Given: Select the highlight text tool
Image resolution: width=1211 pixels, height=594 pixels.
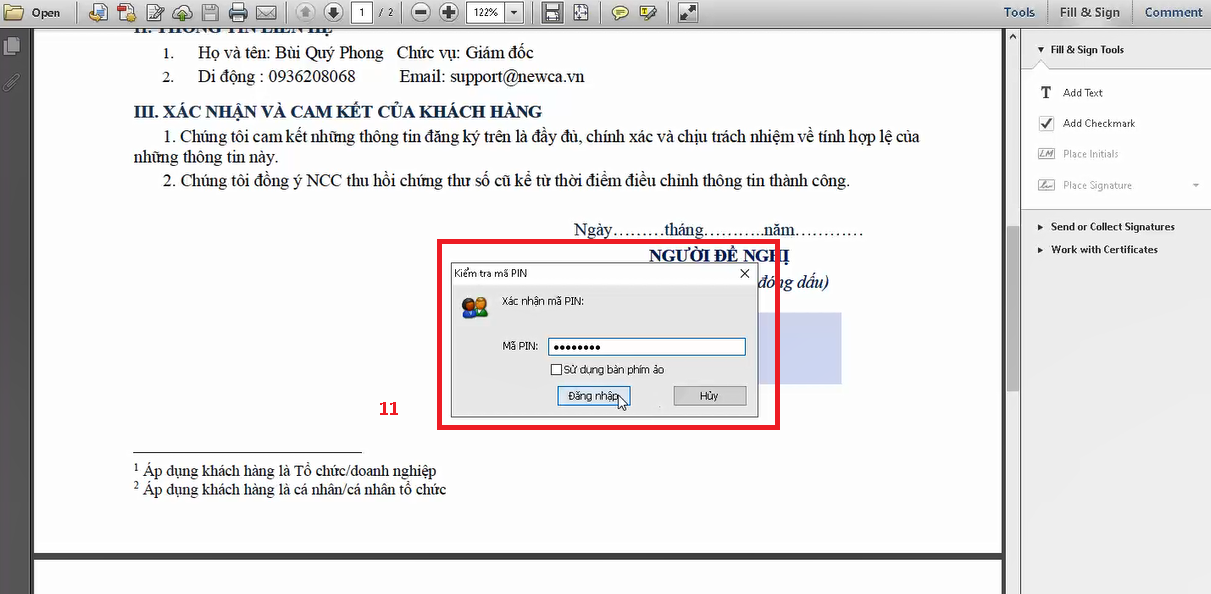Looking at the screenshot, I should [648, 13].
